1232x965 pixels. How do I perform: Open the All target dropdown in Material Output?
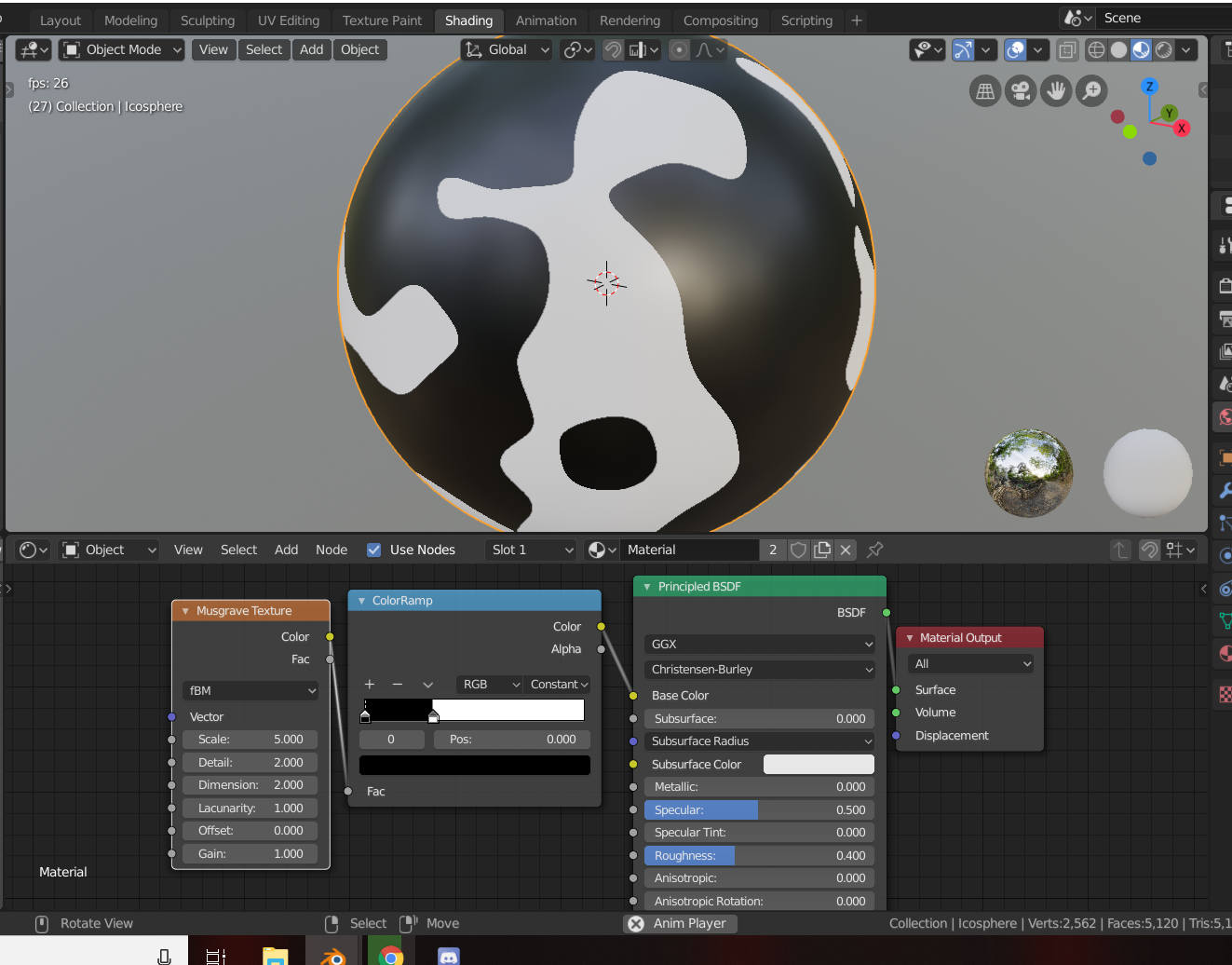[x=971, y=663]
